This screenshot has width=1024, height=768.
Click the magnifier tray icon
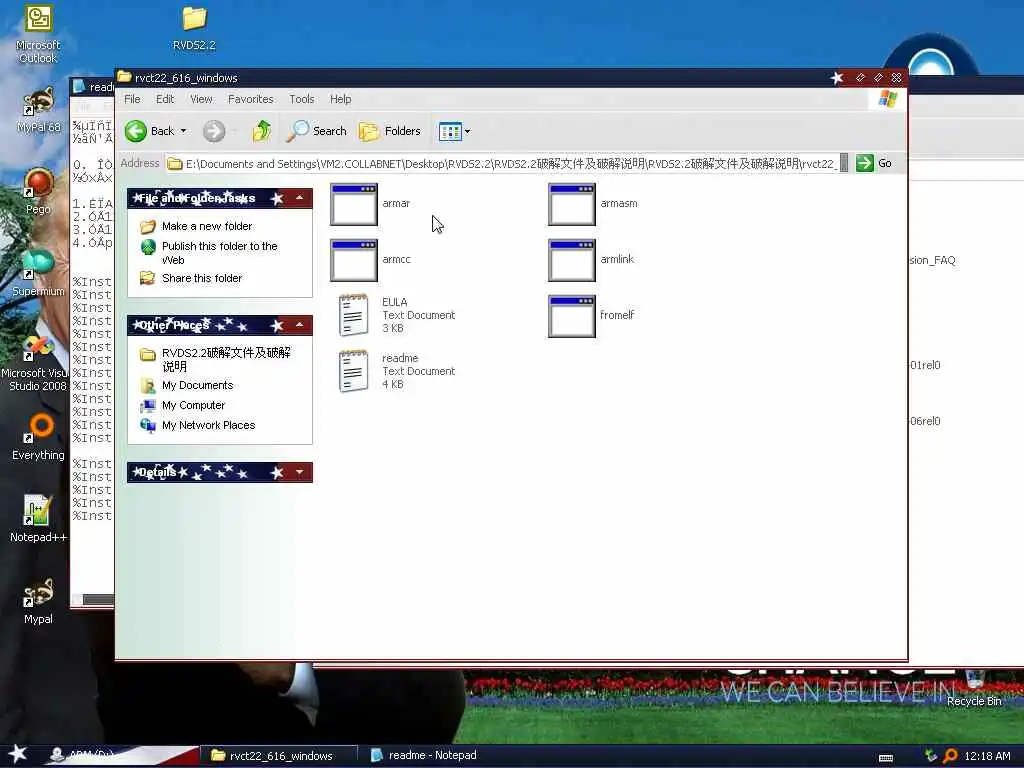pos(950,756)
